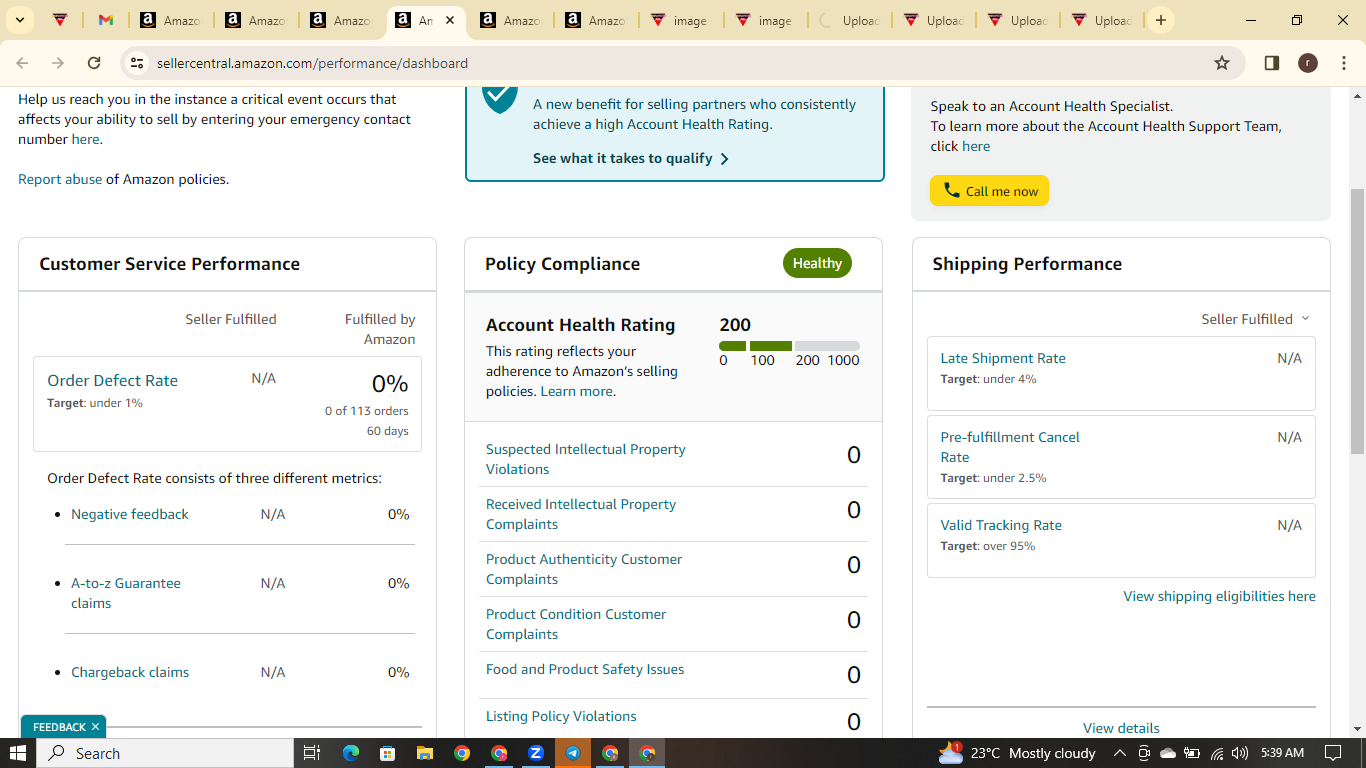Dismiss the Feedback widget with its X
The height and width of the screenshot is (768, 1366).
[x=95, y=727]
